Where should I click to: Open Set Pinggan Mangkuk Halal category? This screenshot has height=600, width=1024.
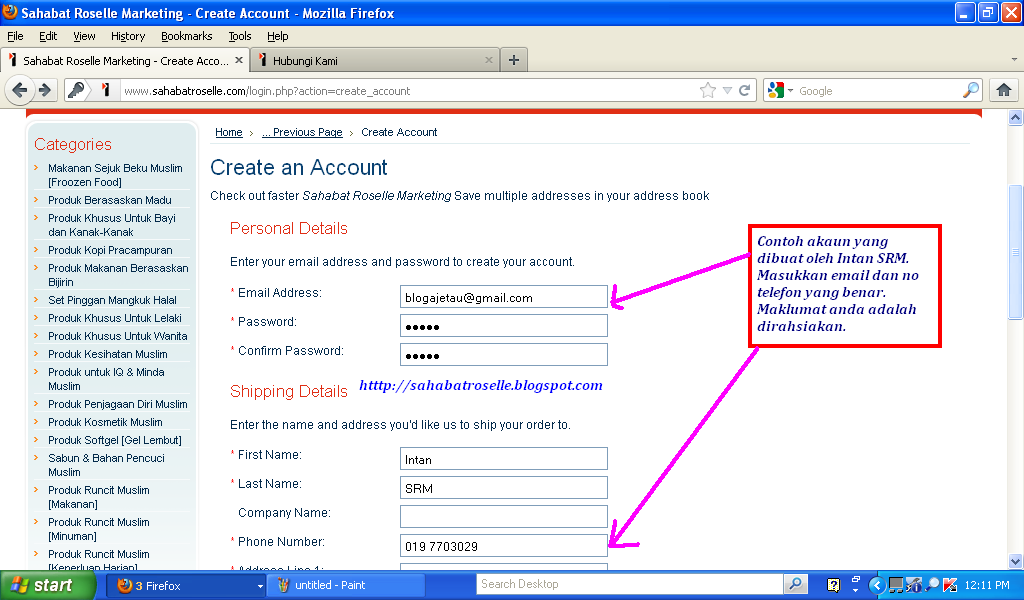click(x=112, y=300)
